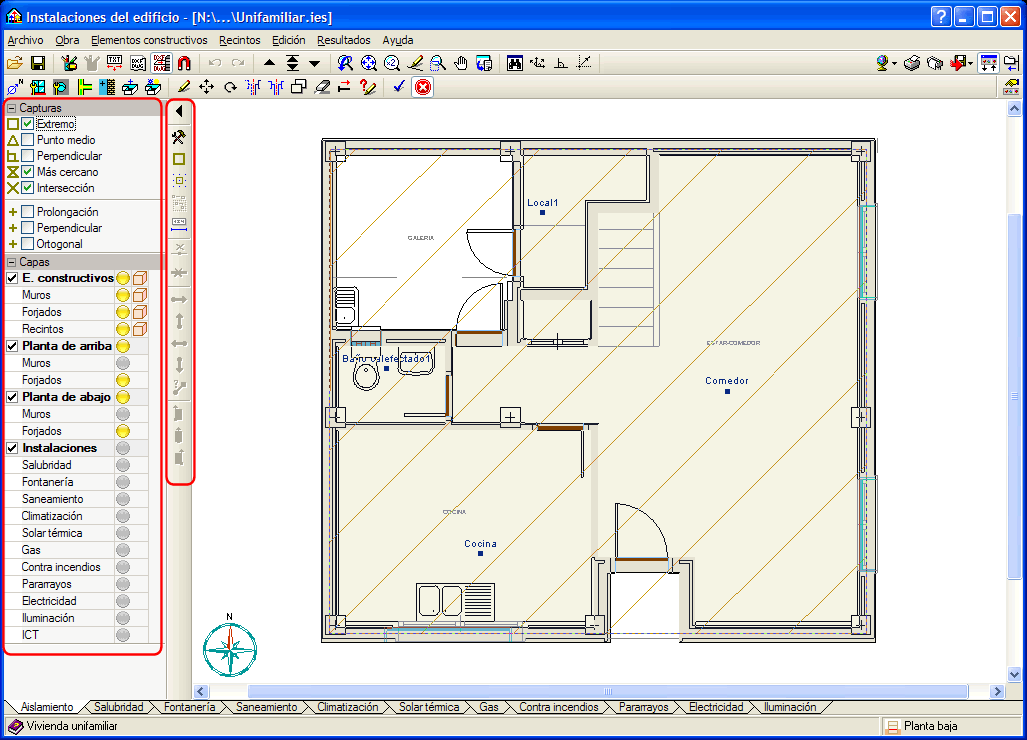Open the globe icon dropdown arrow
The image size is (1027, 740).
(894, 64)
